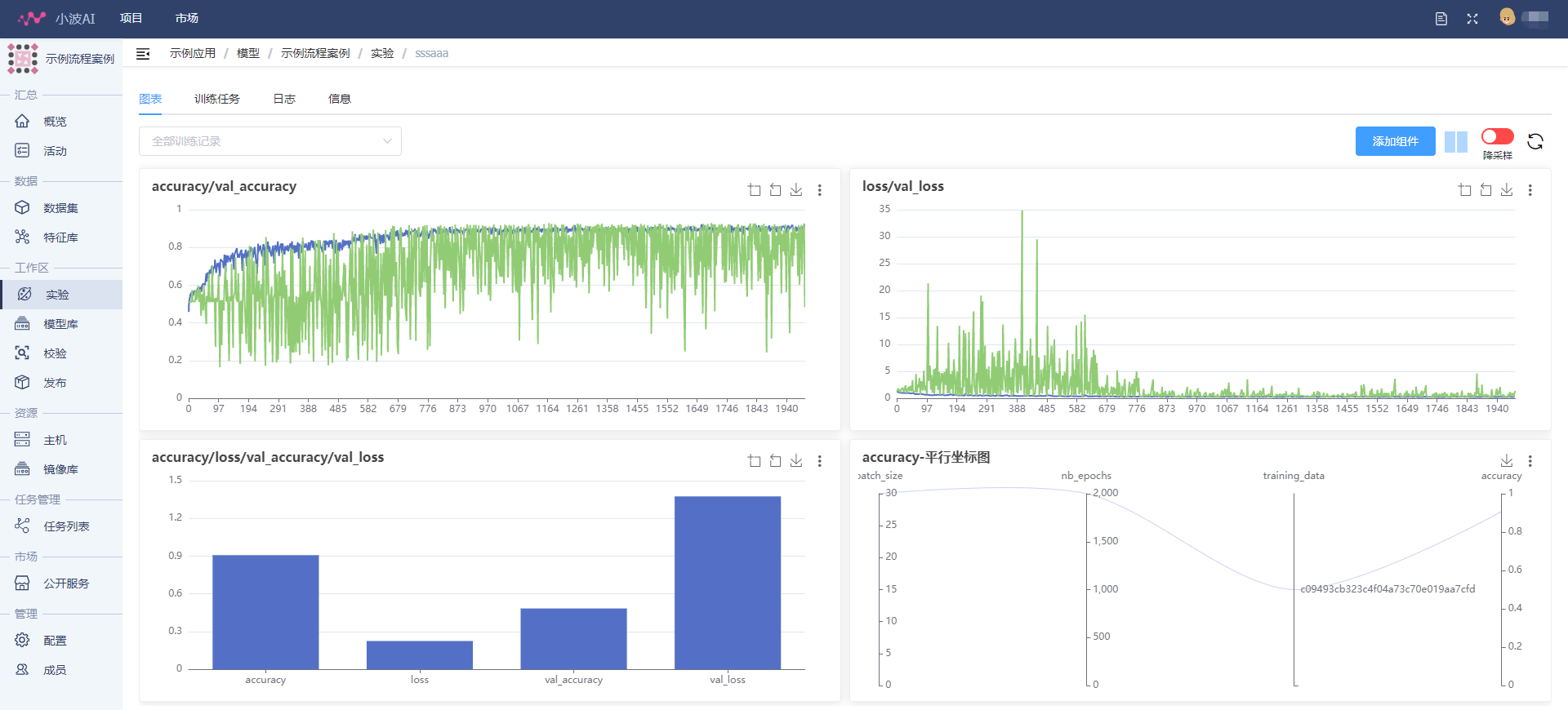Click zoom icon on accuracy/val_accuracy chart
Viewport: 1568px width, 710px height.
pos(754,189)
